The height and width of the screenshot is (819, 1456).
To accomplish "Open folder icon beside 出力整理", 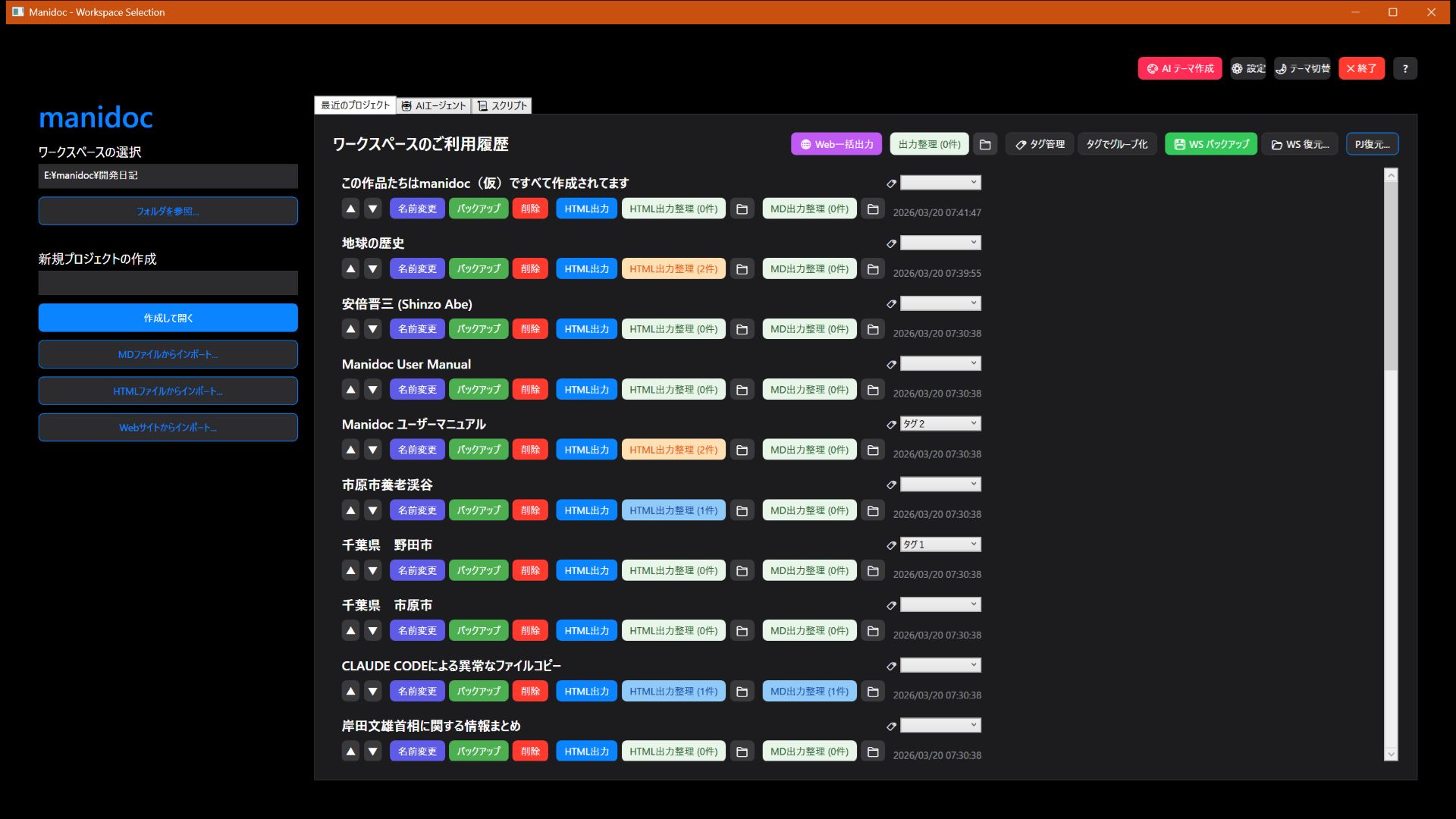I will (x=985, y=143).
